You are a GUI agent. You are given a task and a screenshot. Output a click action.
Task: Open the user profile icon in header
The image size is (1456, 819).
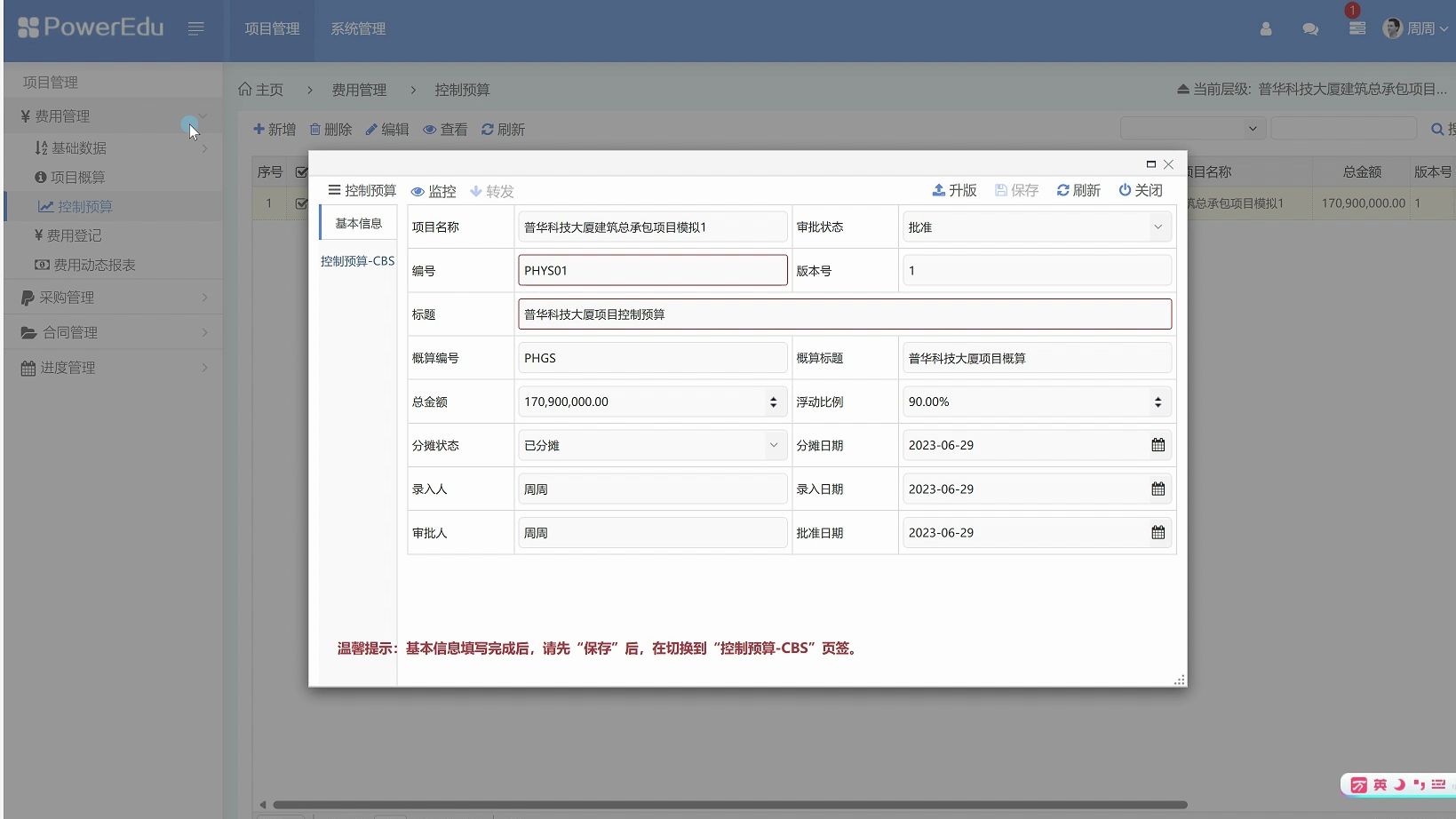[1266, 29]
